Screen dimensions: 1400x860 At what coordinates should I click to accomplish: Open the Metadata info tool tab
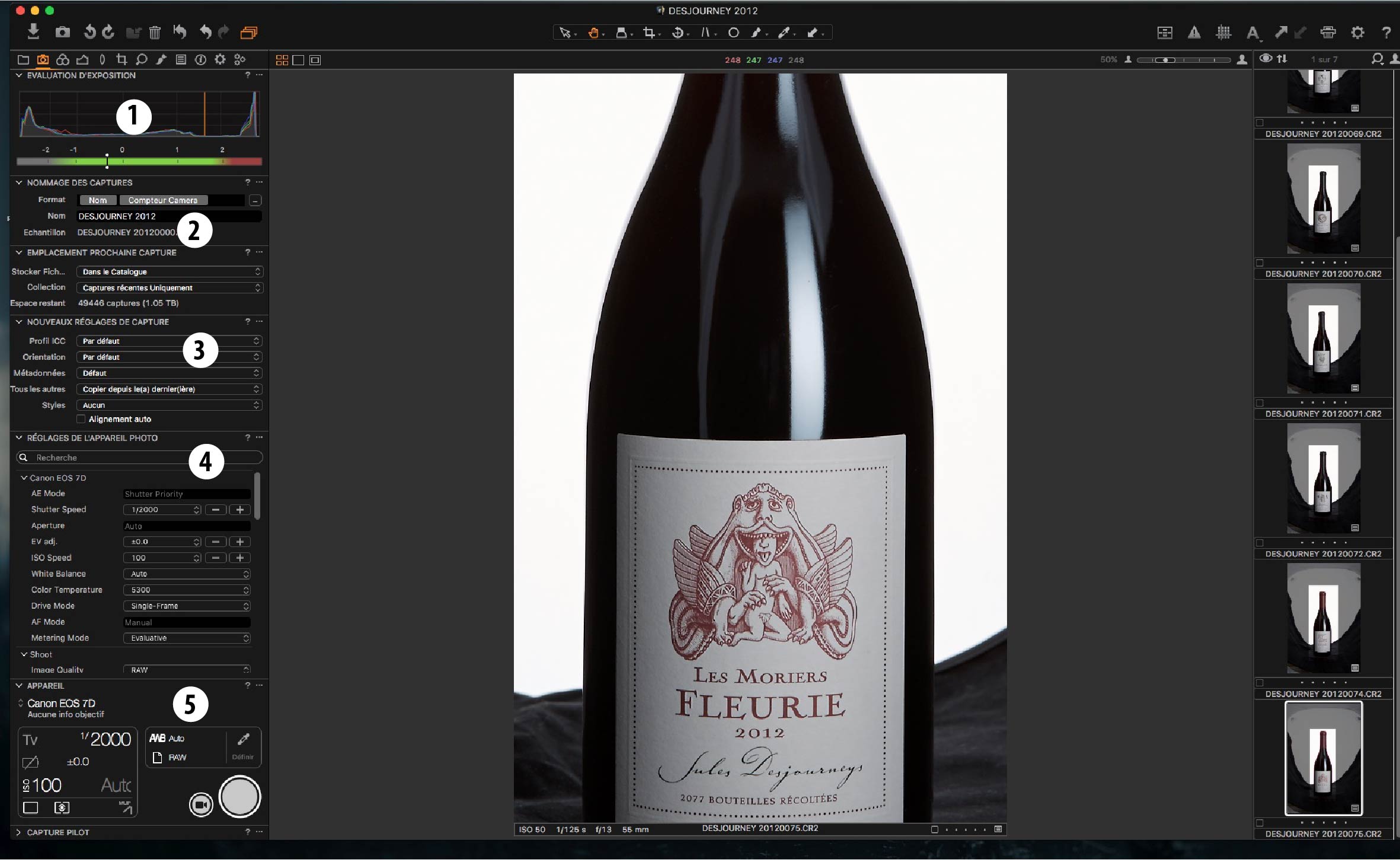click(x=200, y=59)
